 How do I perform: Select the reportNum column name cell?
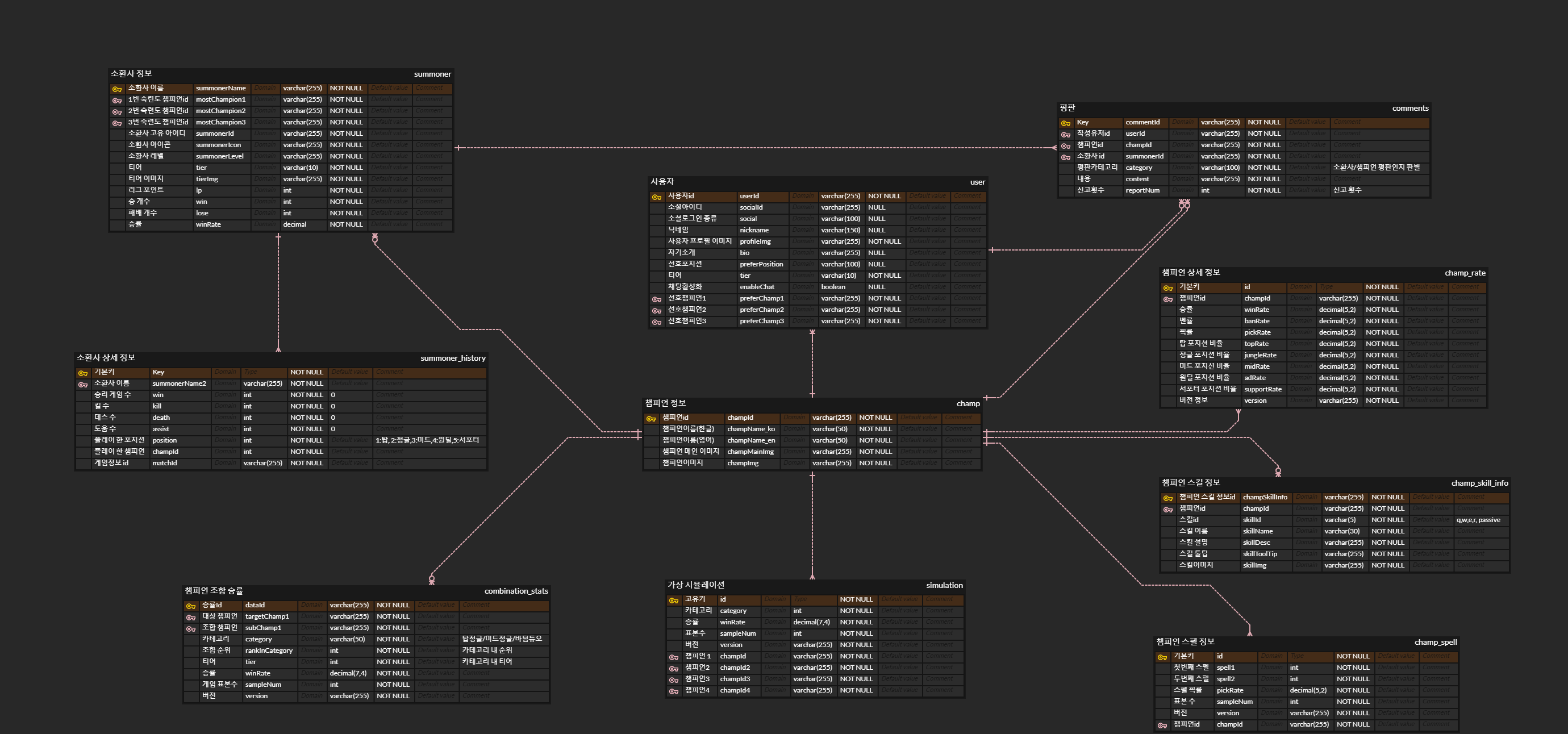1142,190
